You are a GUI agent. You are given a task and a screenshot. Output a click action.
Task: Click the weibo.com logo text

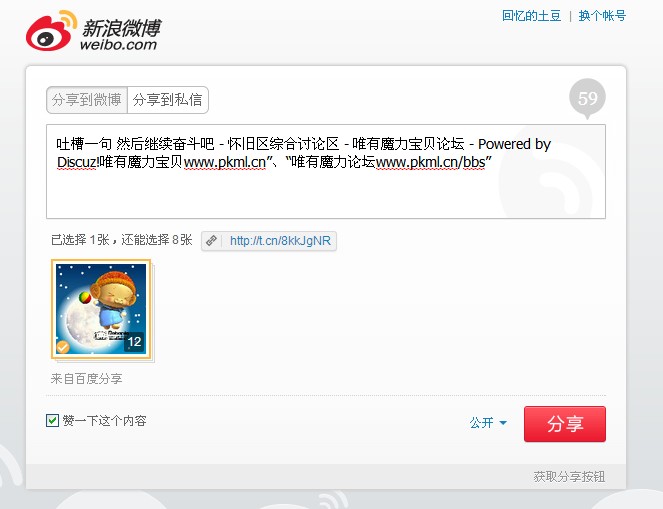[118, 44]
